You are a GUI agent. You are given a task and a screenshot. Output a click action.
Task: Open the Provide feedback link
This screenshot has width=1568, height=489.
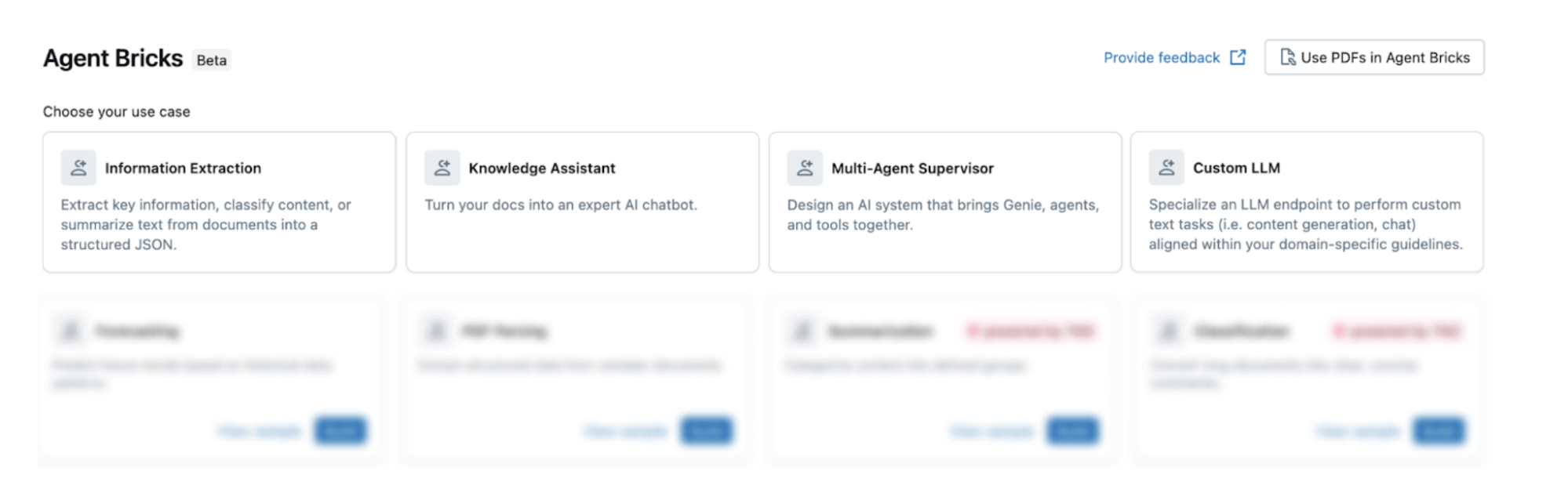1161,57
